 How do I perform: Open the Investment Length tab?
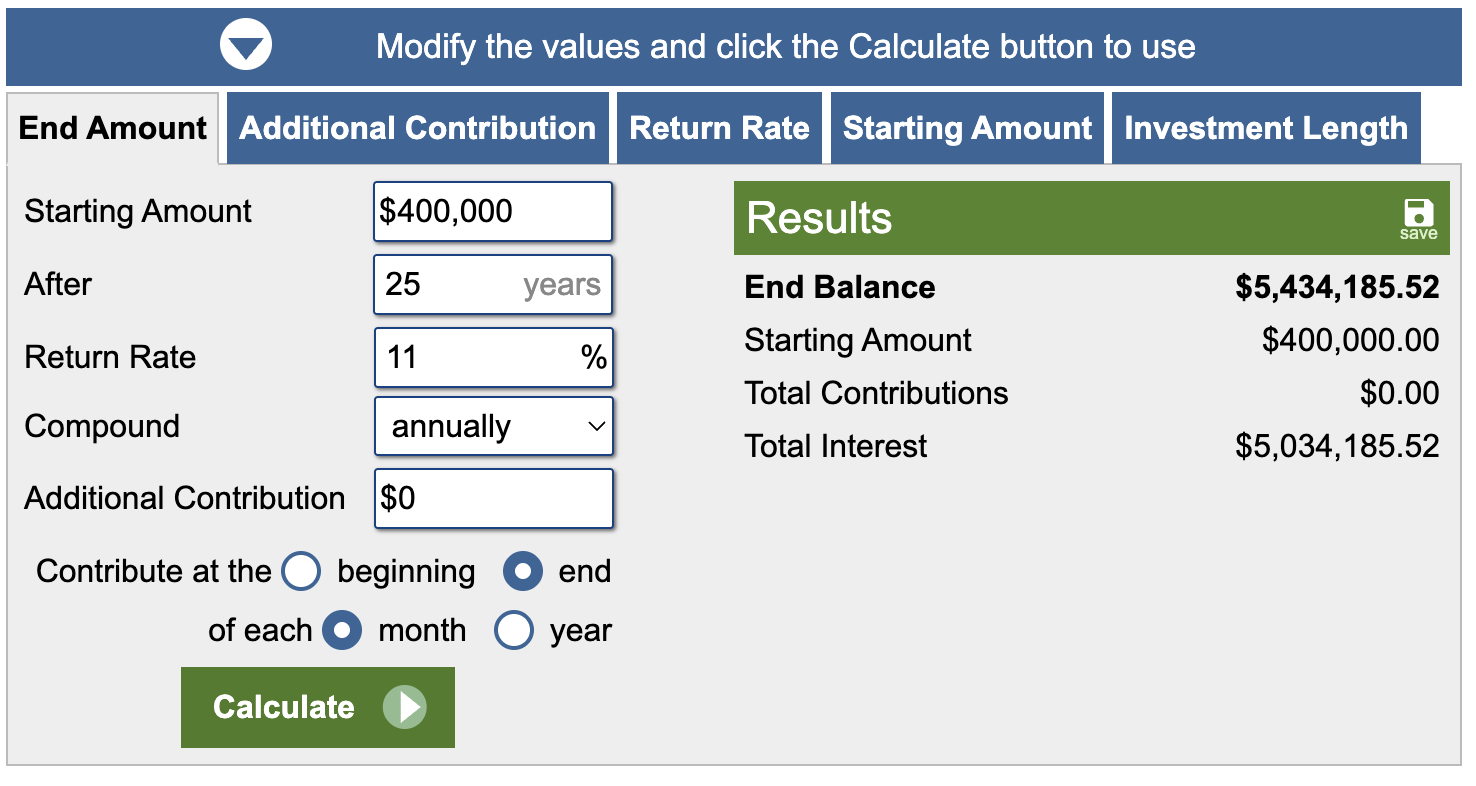pyautogui.click(x=1266, y=128)
